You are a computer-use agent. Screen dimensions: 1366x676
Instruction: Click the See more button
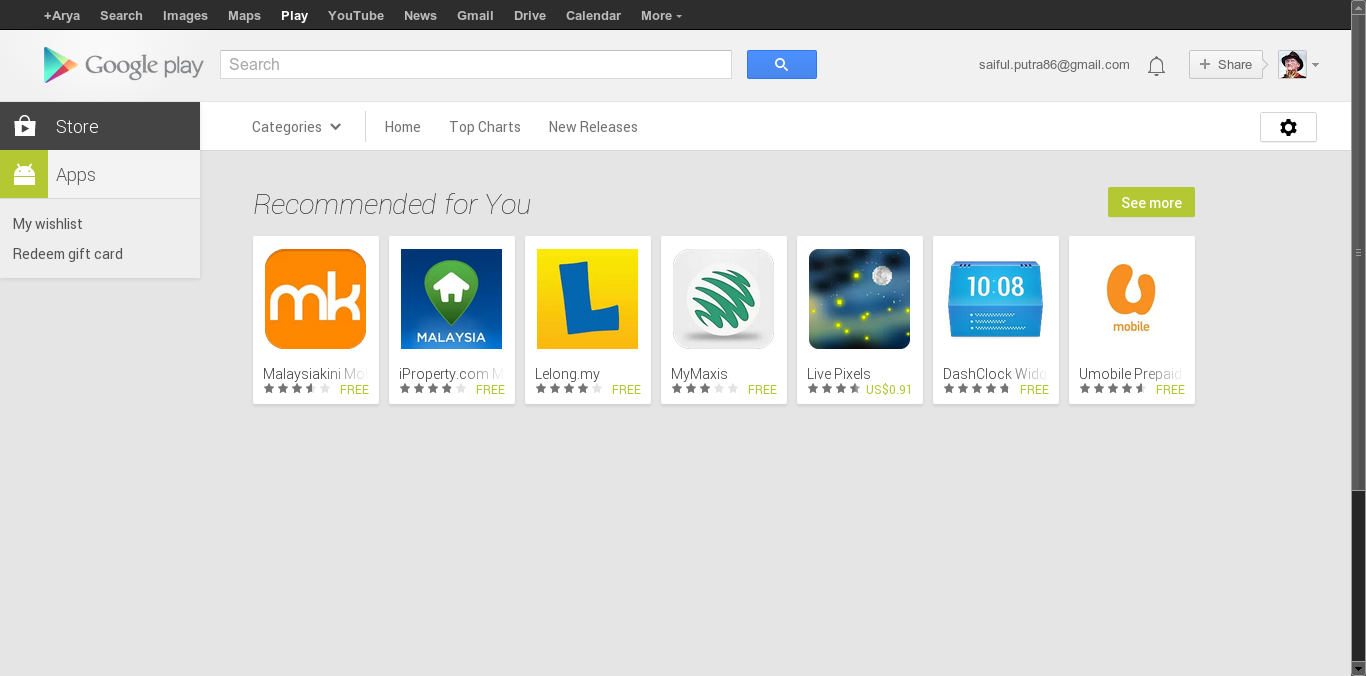[x=1150, y=202]
